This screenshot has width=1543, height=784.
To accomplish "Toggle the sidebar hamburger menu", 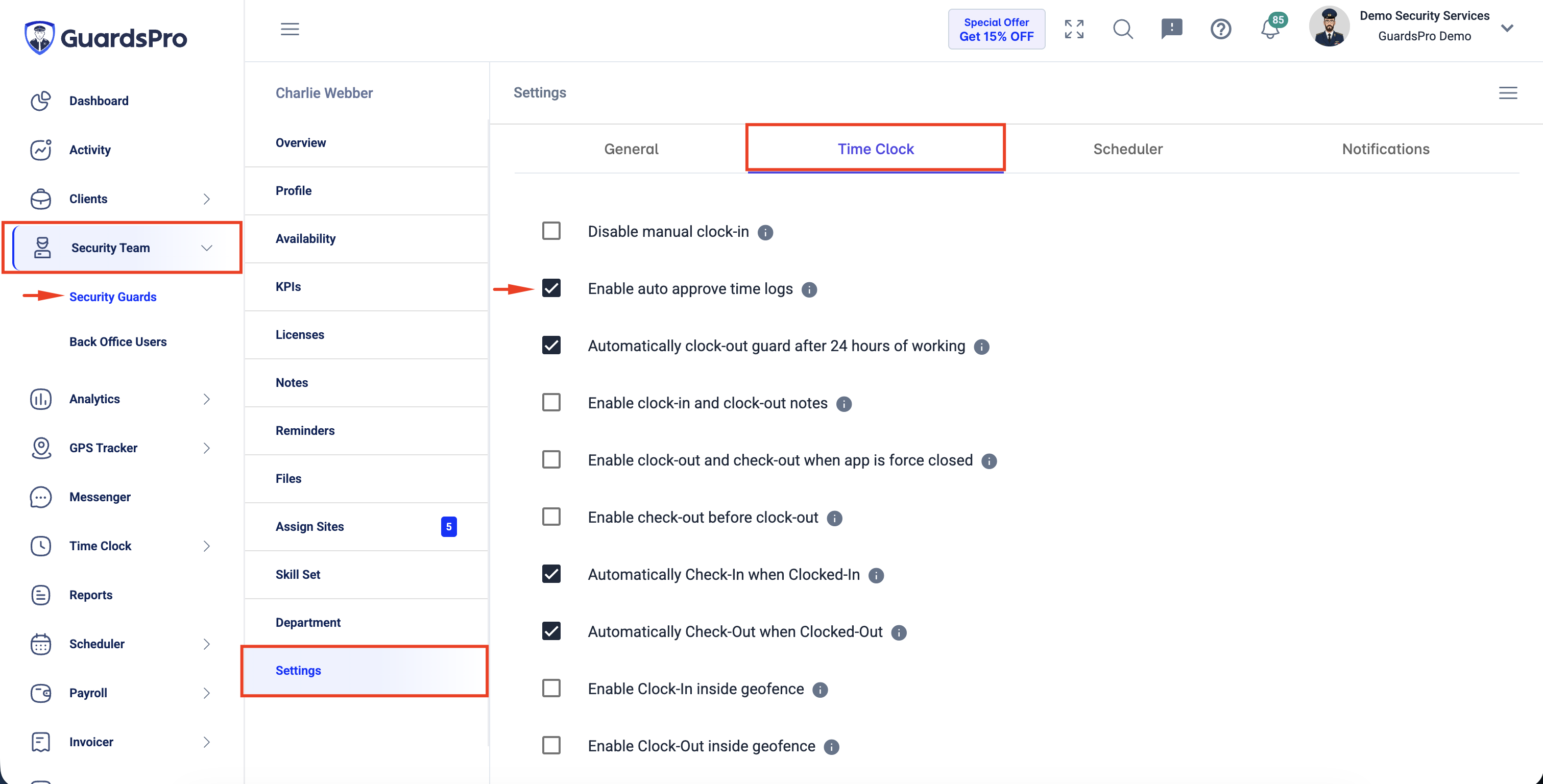I will point(290,29).
